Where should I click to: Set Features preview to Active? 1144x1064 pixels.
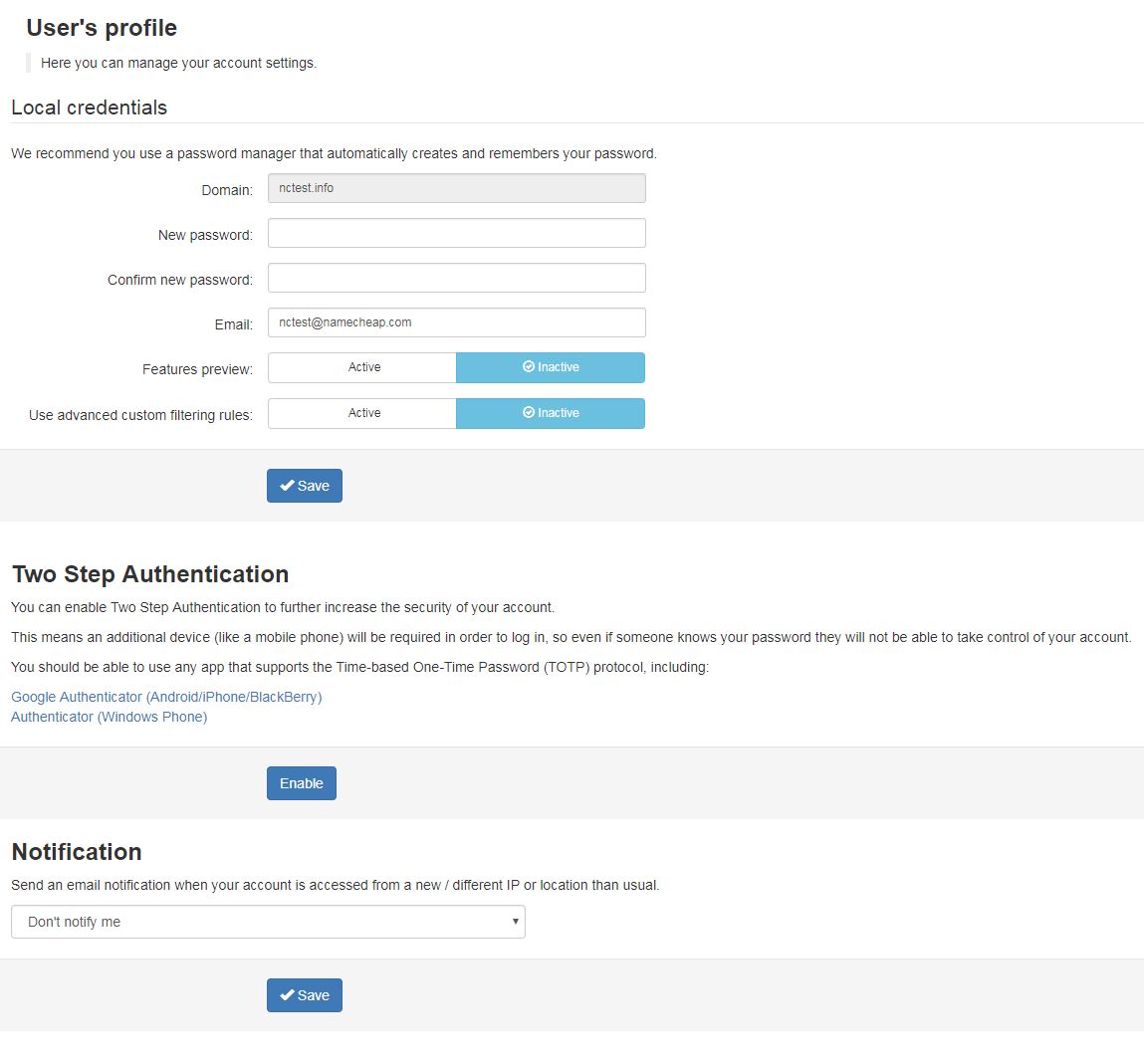click(361, 367)
